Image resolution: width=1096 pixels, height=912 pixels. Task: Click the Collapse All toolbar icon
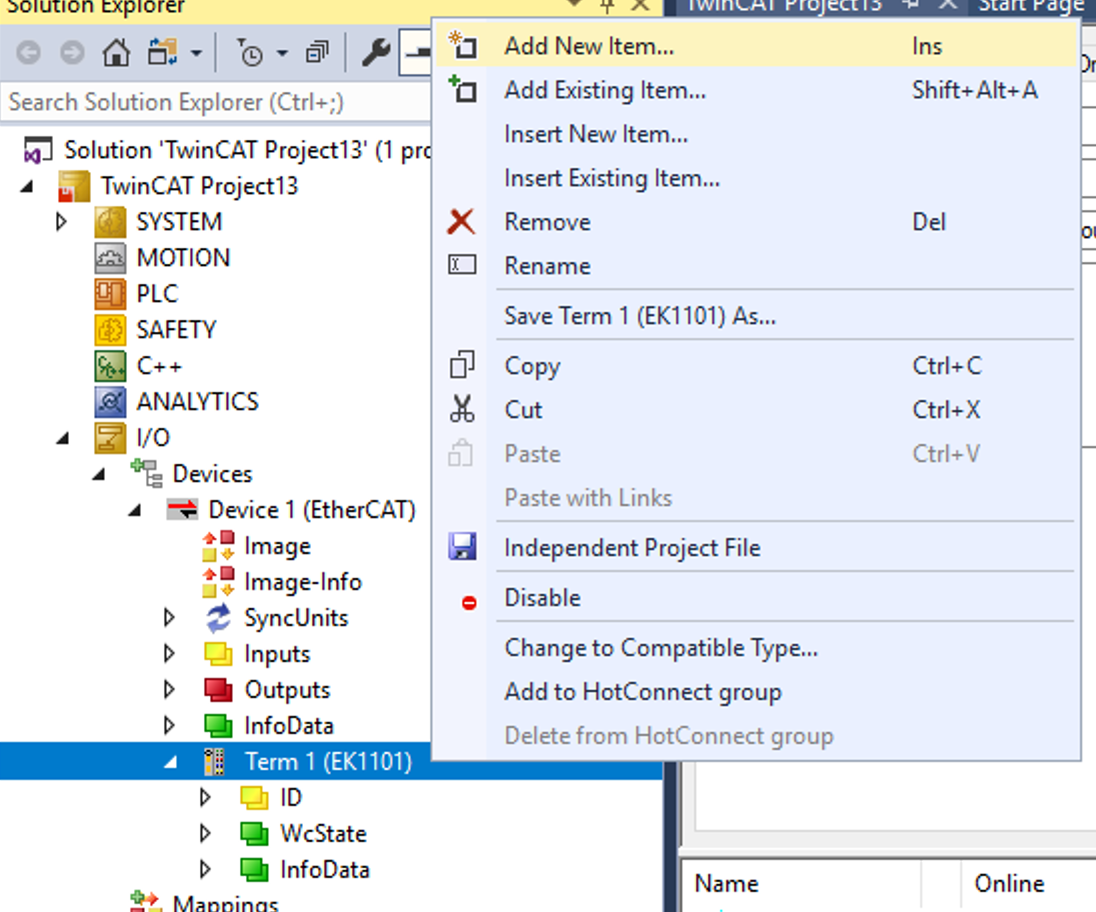(317, 53)
